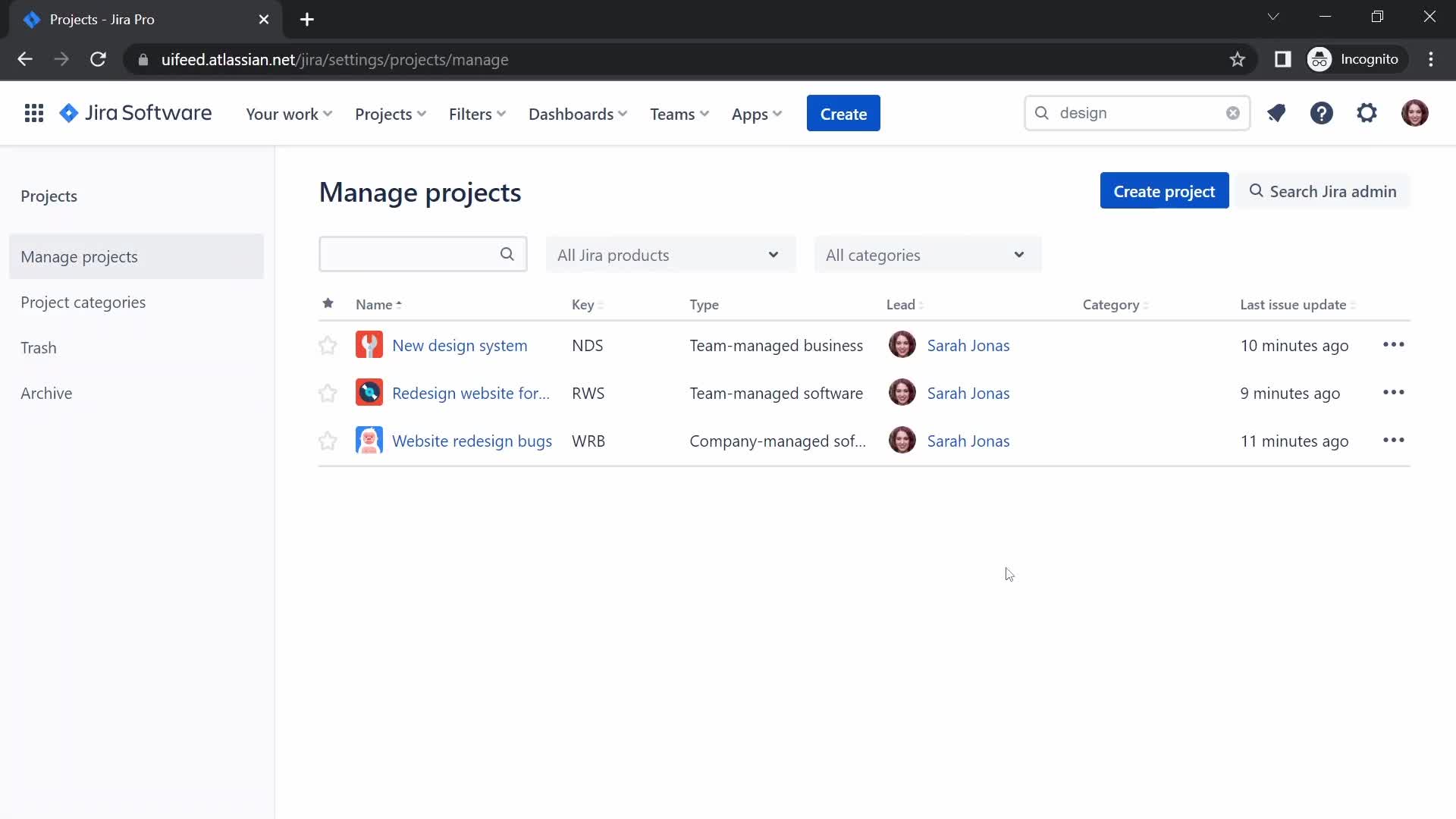Open Archive in the sidebar
This screenshot has width=1456, height=819.
pyautogui.click(x=136, y=393)
